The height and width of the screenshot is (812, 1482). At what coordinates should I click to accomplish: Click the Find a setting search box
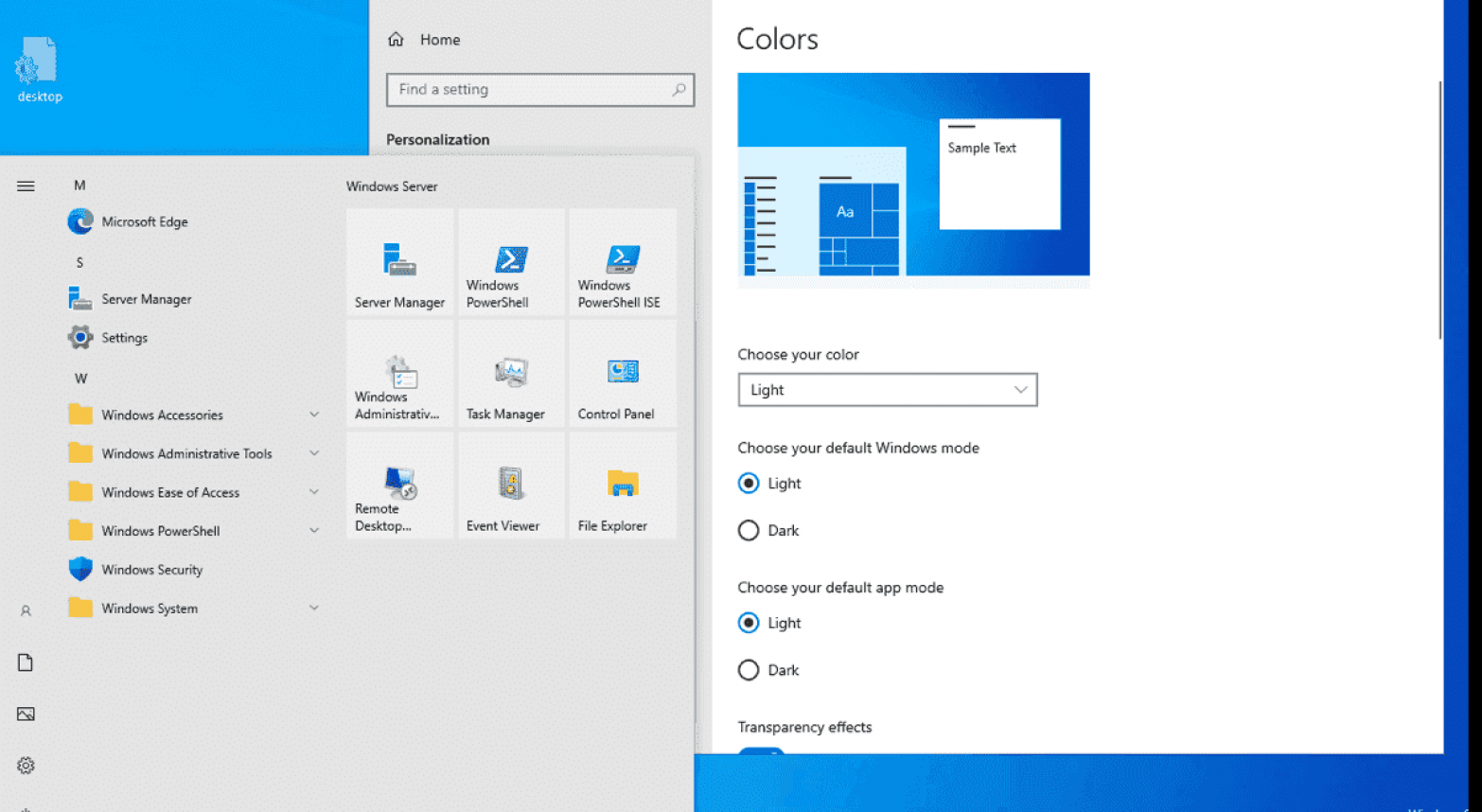[540, 90]
